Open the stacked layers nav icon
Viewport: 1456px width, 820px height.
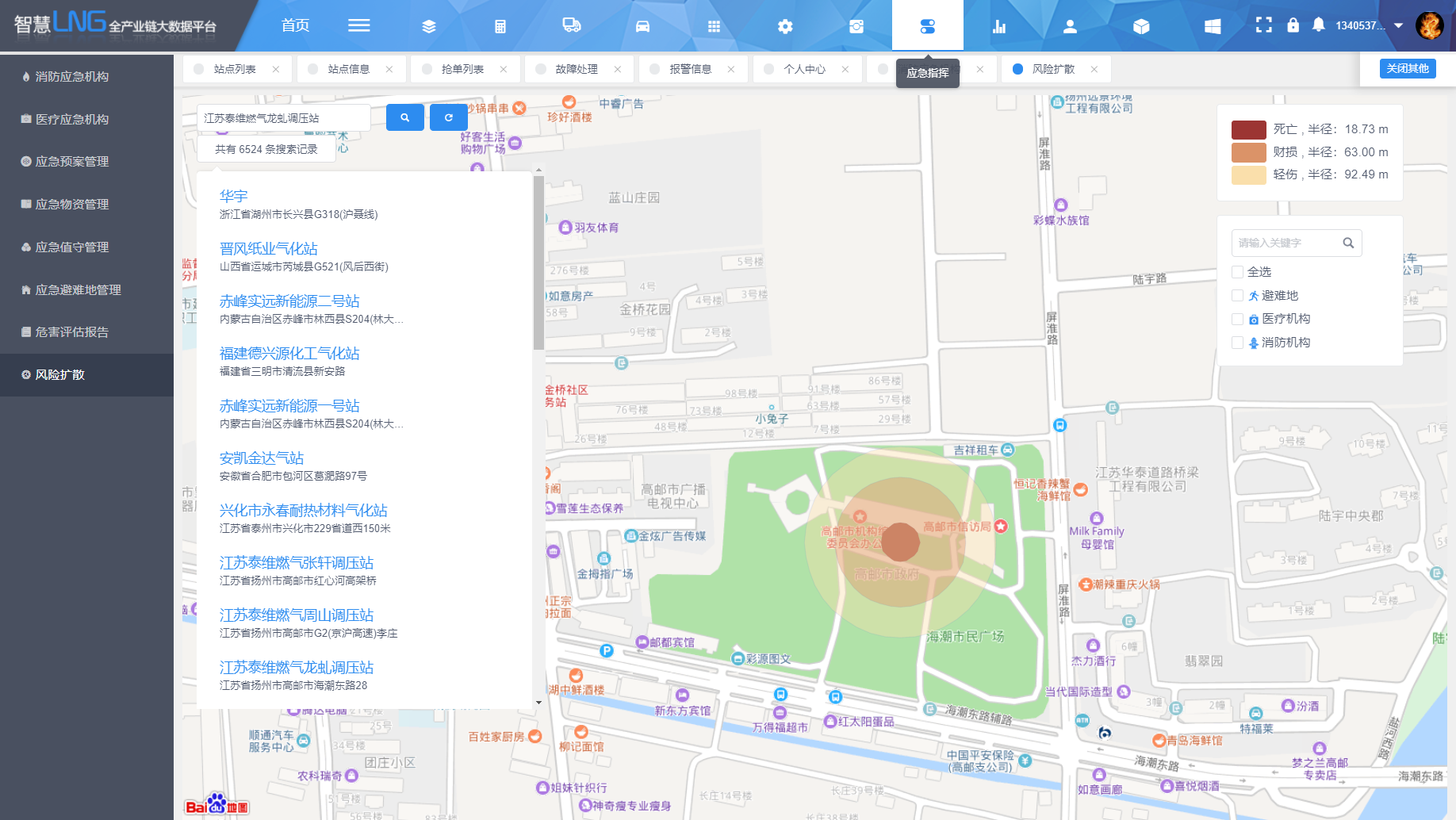pyautogui.click(x=429, y=26)
